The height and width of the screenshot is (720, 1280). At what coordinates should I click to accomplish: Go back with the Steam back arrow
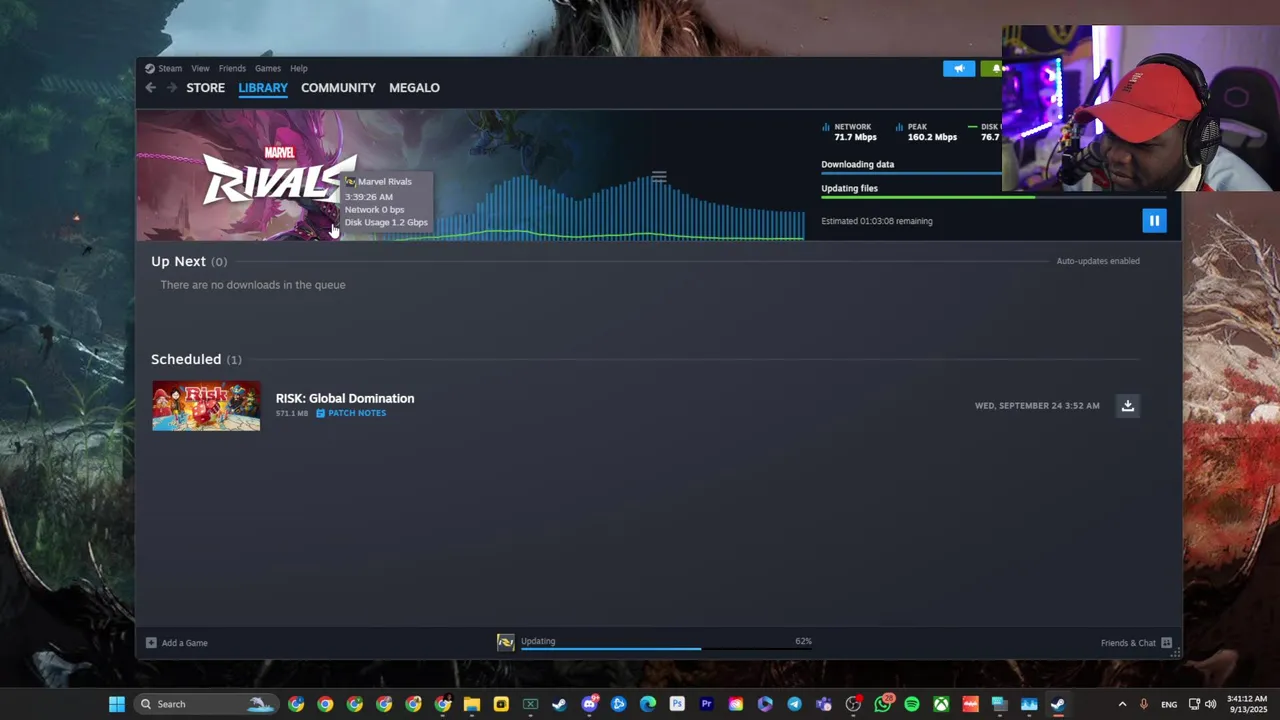(150, 88)
